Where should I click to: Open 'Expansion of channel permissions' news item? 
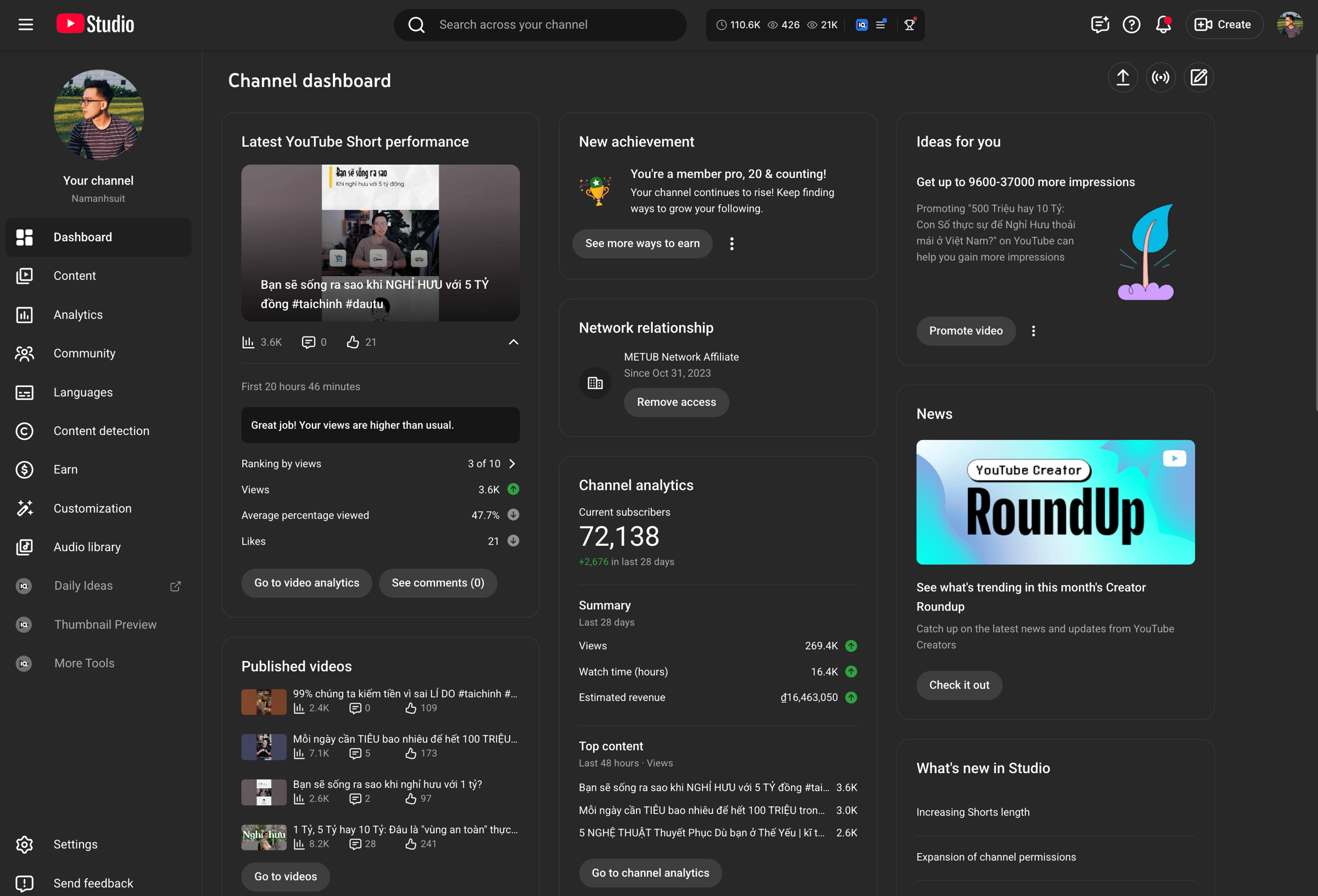pyautogui.click(x=996, y=856)
